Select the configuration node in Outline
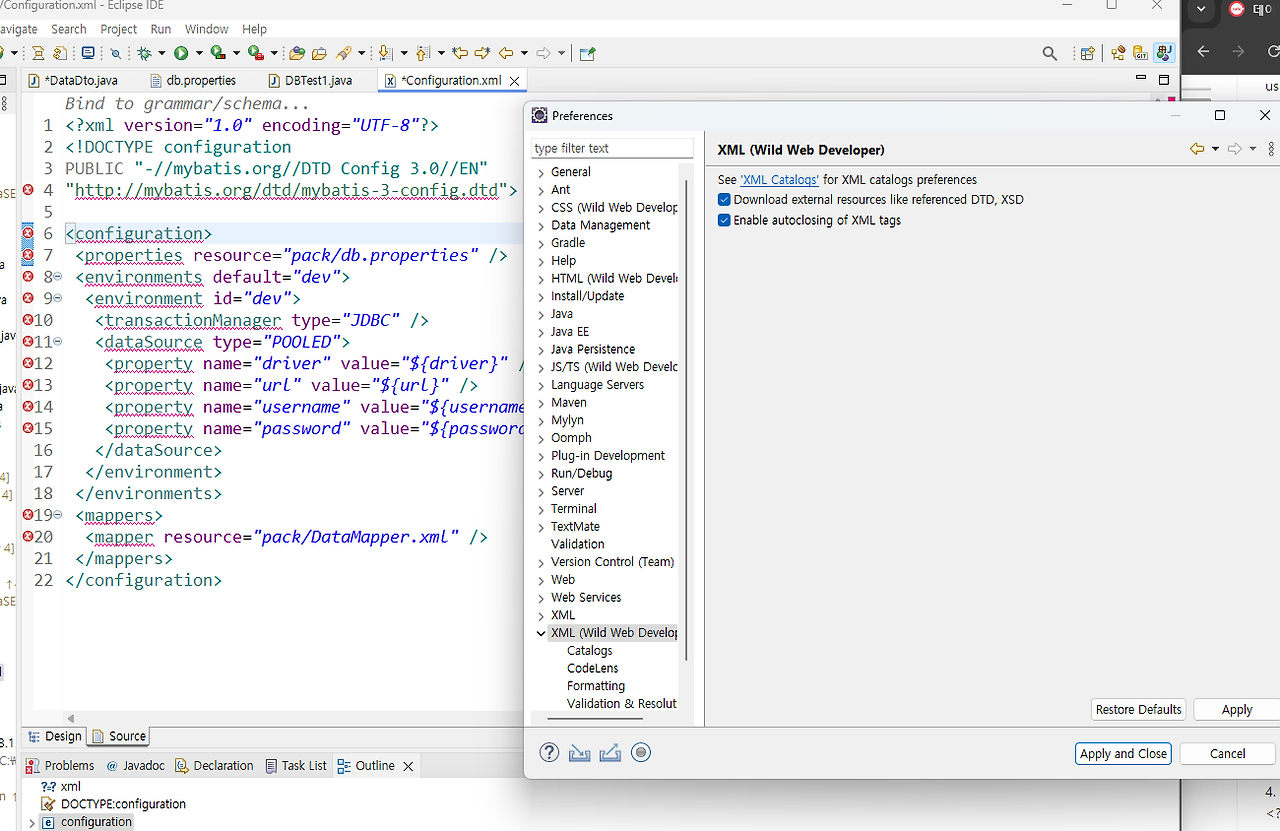 (96, 822)
